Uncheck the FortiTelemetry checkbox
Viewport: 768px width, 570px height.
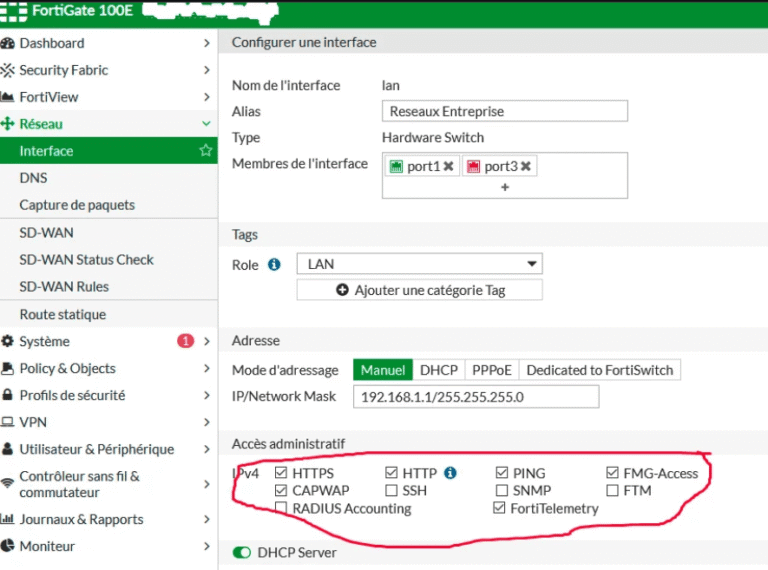(499, 508)
